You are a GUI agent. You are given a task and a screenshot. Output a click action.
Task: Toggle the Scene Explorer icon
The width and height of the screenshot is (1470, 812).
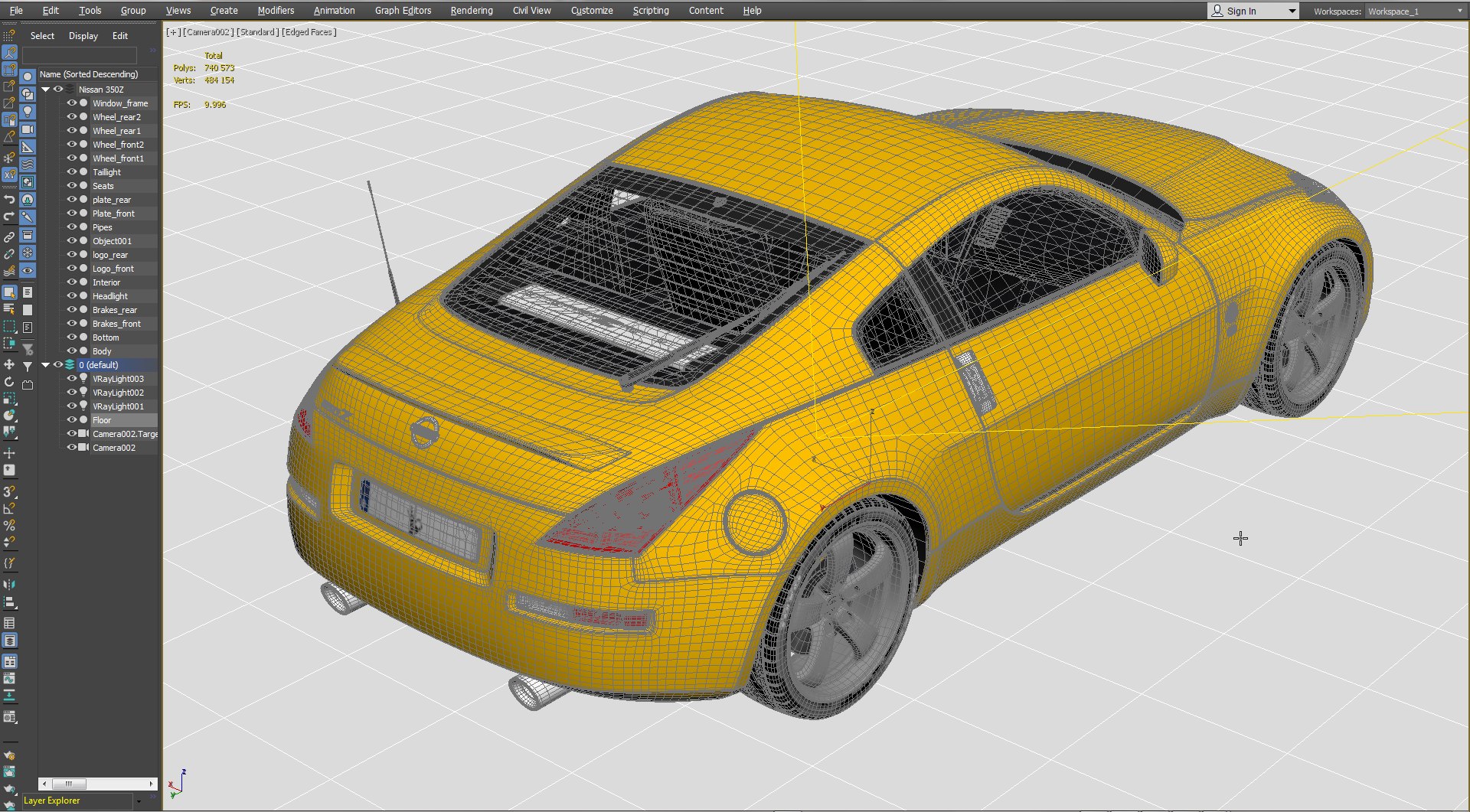point(9,623)
